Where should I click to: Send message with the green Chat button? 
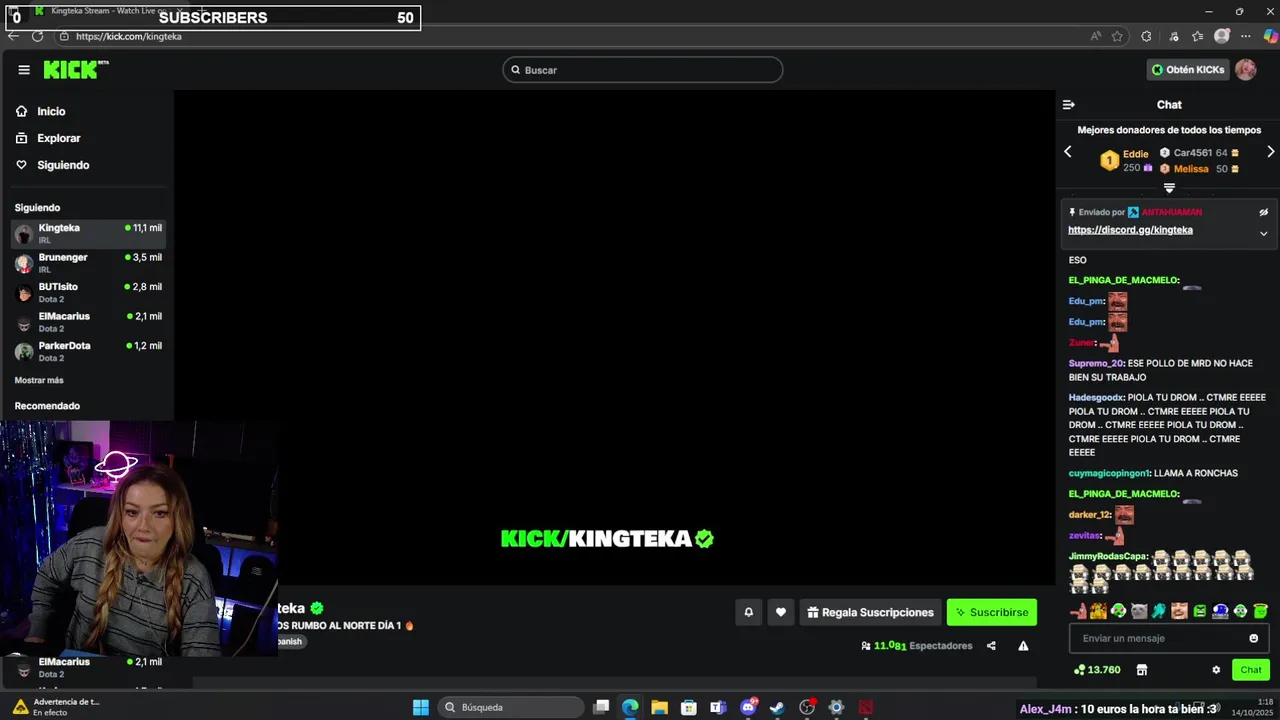coord(1251,670)
